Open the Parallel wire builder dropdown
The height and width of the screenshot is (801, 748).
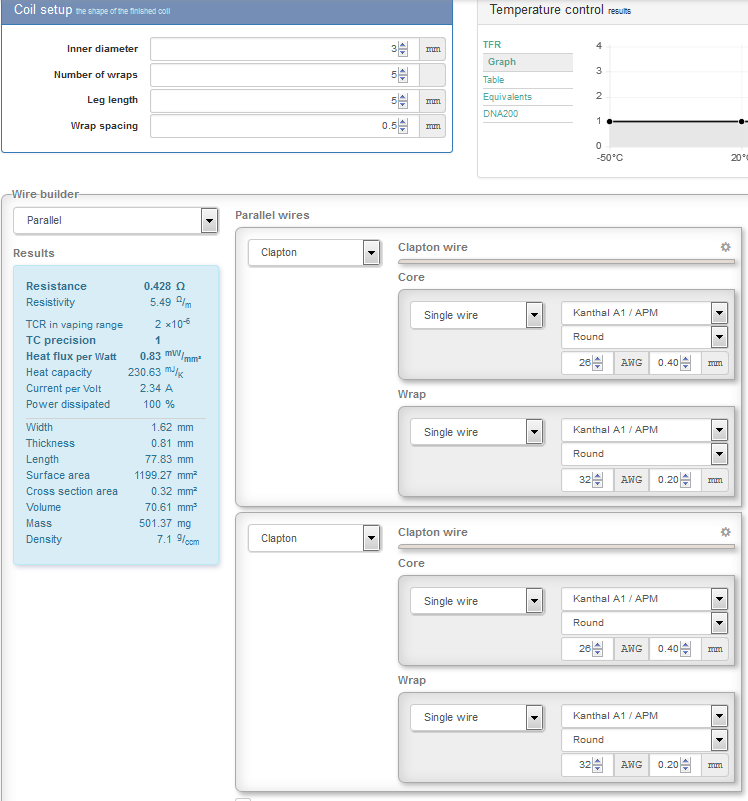116,221
